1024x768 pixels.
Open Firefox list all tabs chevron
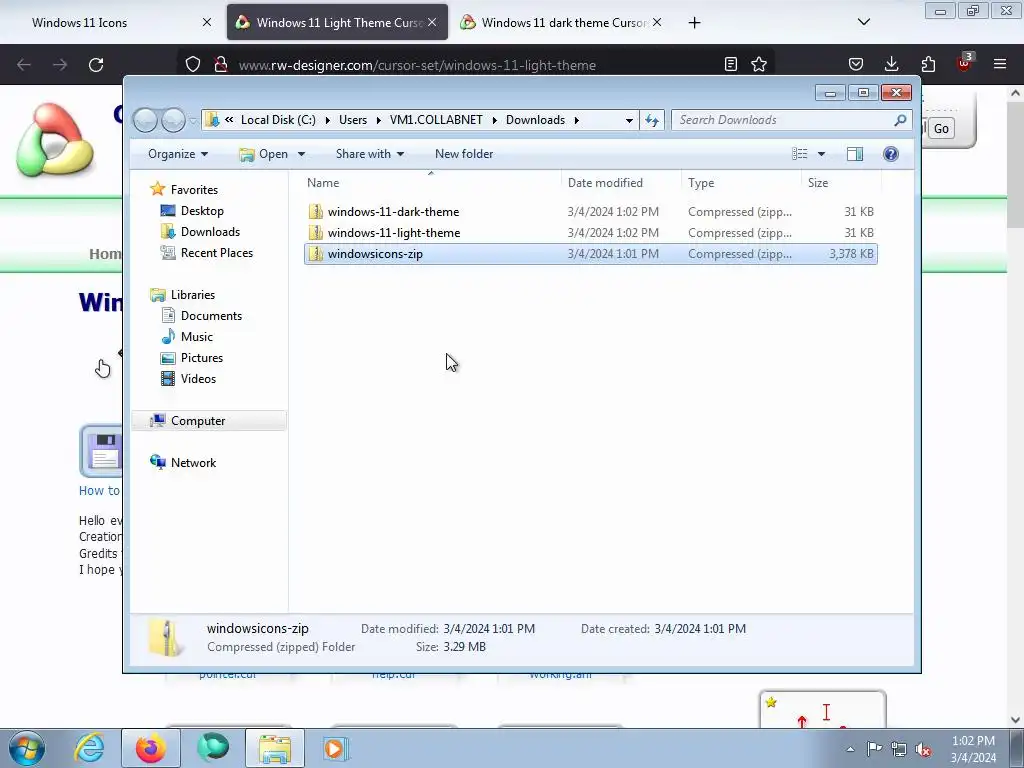864,22
